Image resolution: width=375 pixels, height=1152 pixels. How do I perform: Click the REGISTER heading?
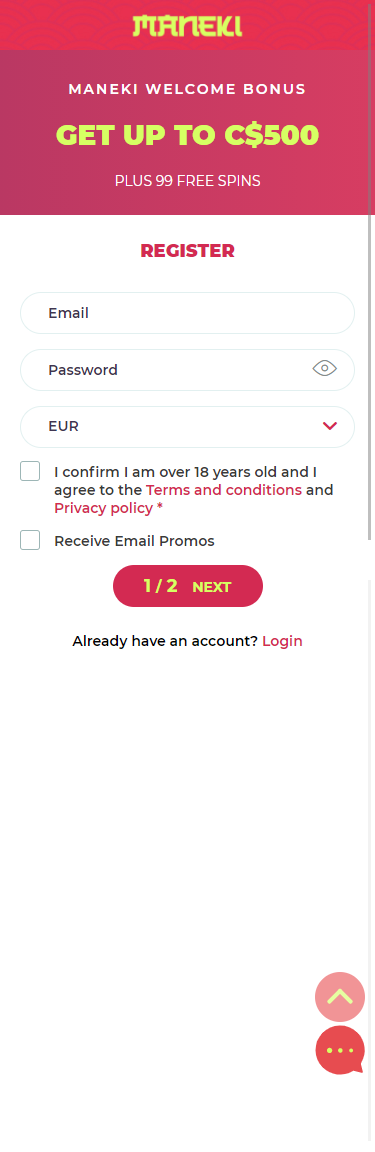188,251
